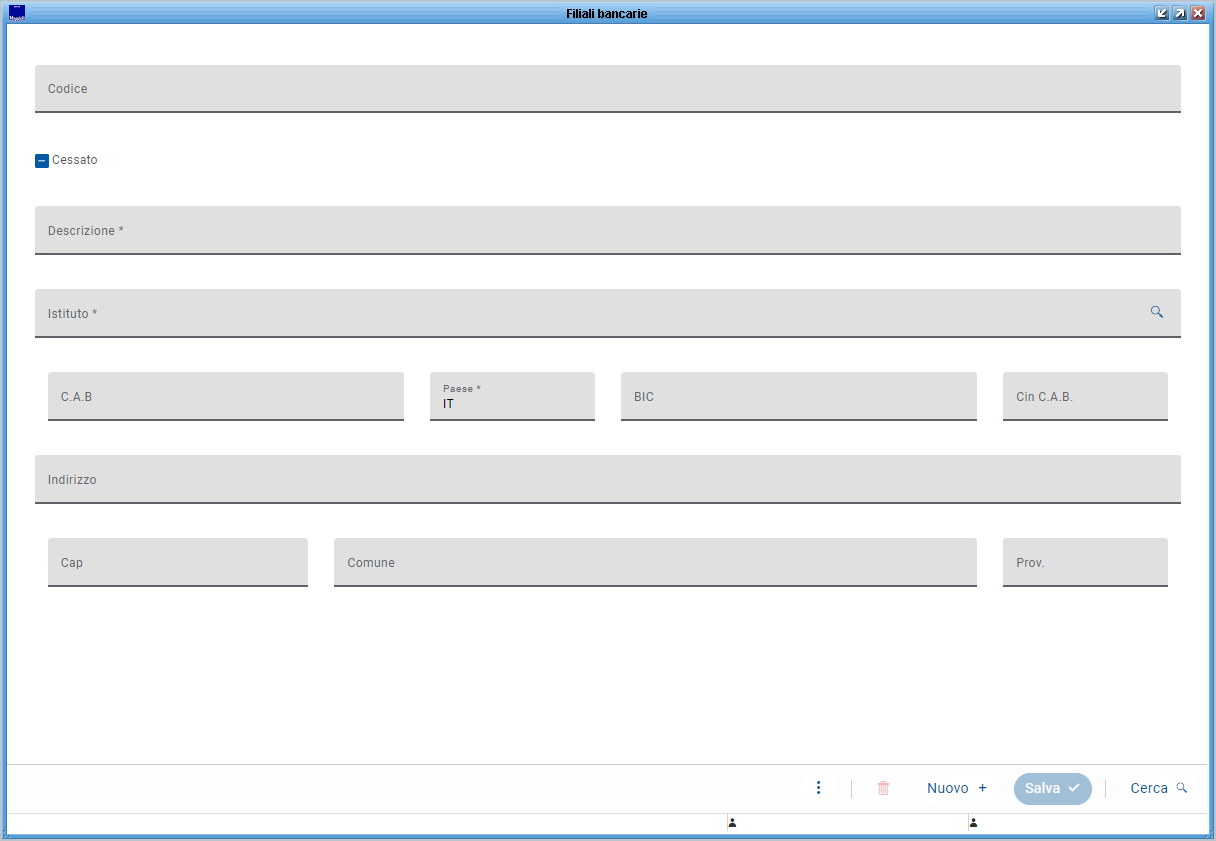The image size is (1216, 841).
Task: Focus the BIC input field
Action: pyautogui.click(x=799, y=397)
